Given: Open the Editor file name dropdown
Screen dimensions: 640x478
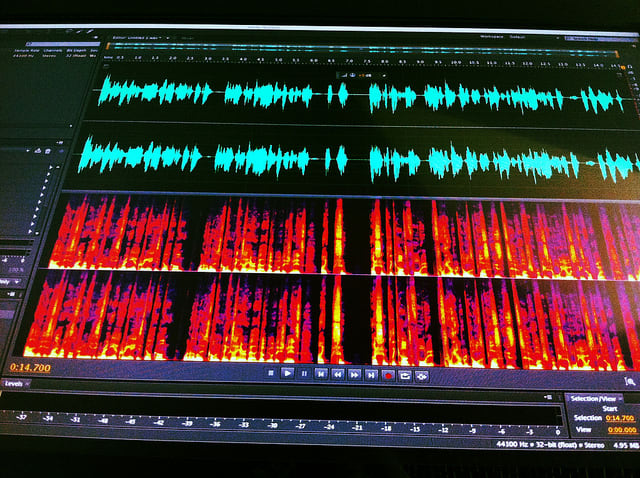Looking at the screenshot, I should pyautogui.click(x=165, y=37).
